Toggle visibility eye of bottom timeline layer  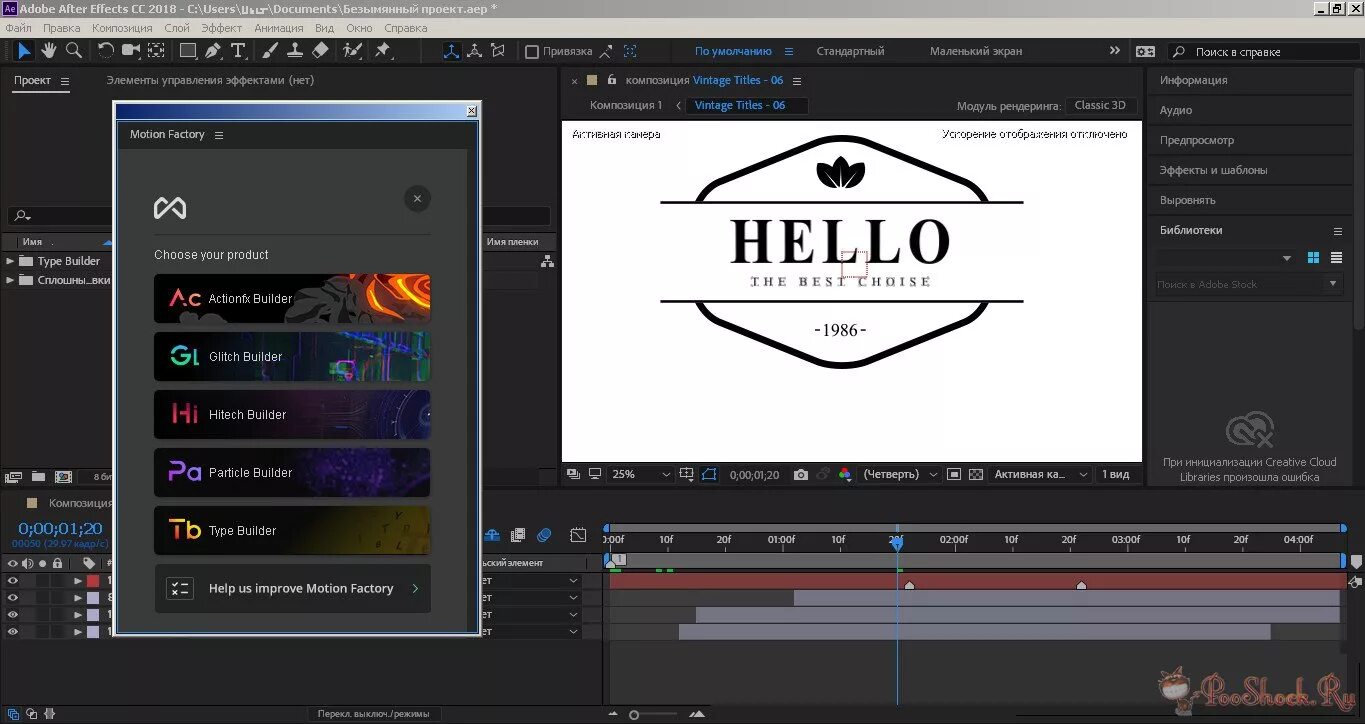click(x=13, y=631)
